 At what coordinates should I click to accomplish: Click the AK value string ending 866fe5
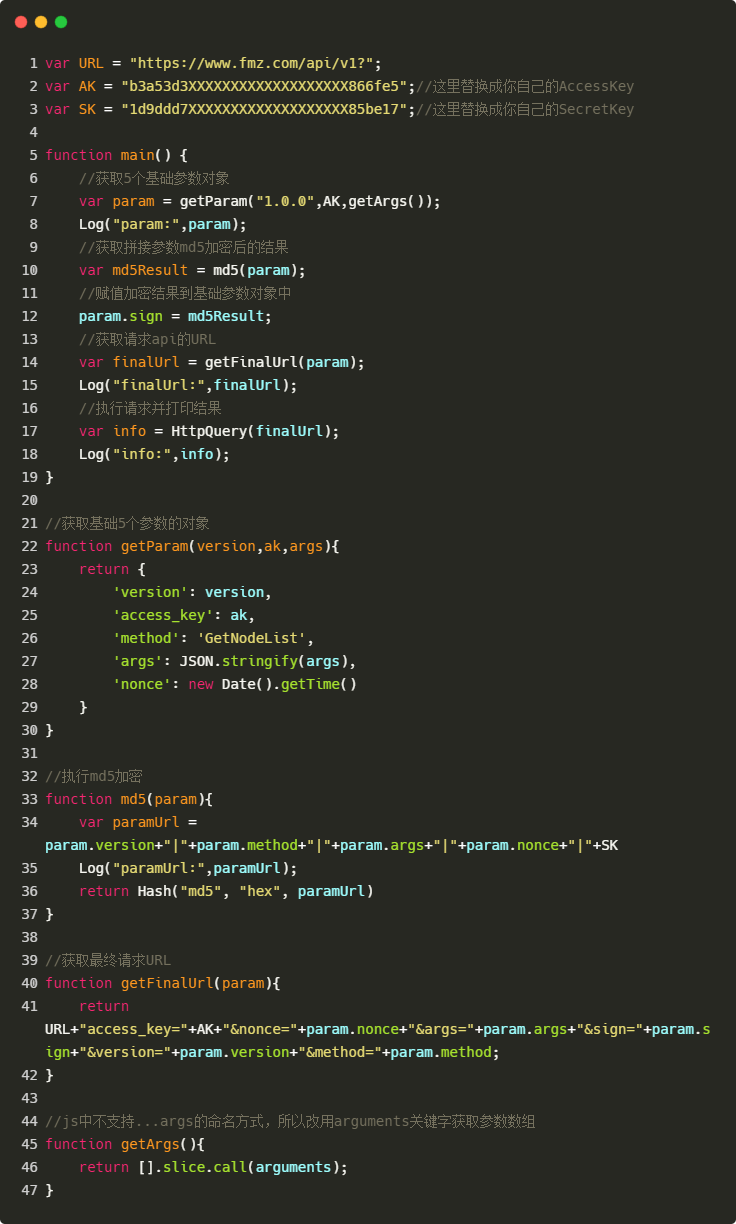[x=264, y=86]
